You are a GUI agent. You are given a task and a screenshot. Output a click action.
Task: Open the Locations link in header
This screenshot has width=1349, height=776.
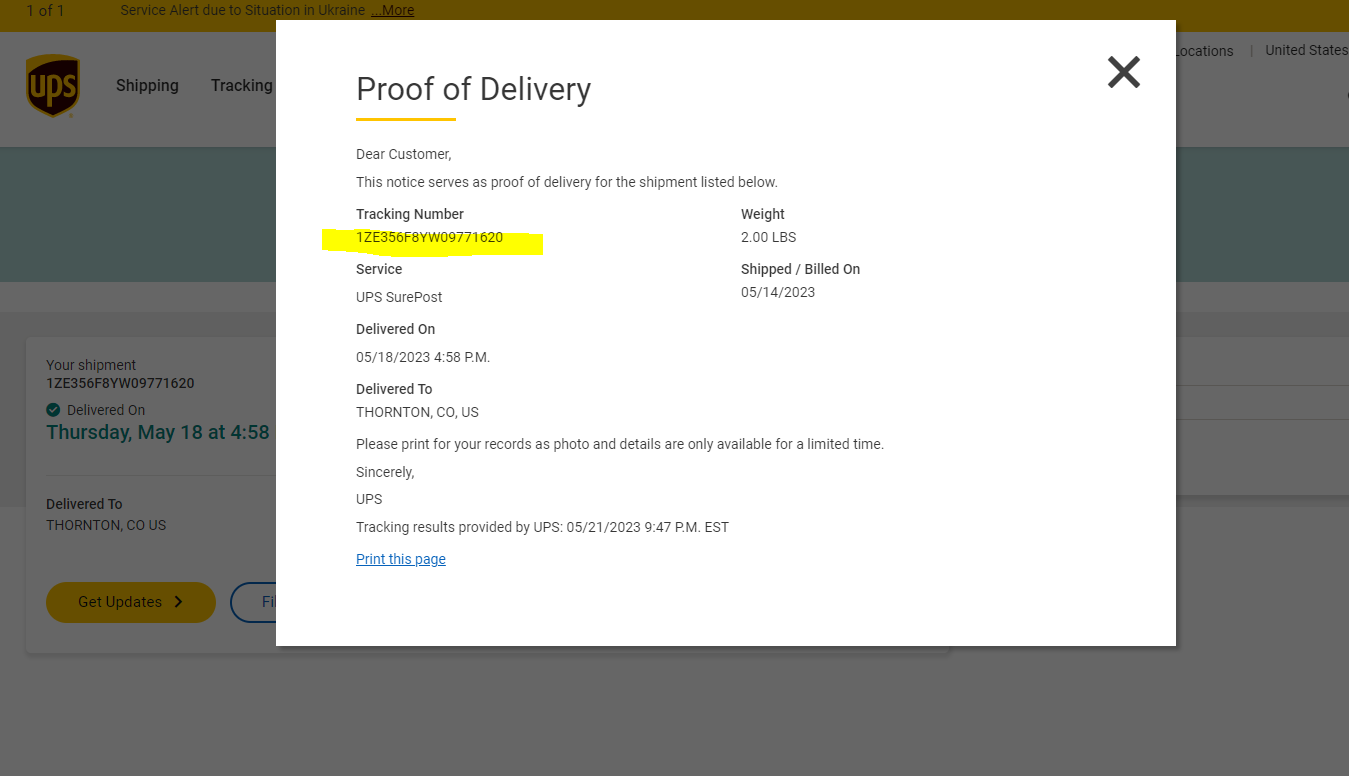pos(1204,51)
